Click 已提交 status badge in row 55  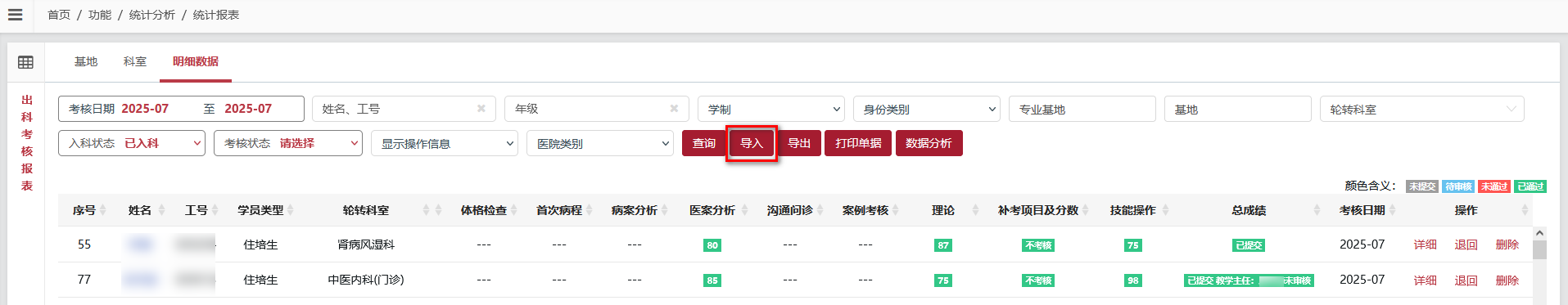click(1249, 245)
